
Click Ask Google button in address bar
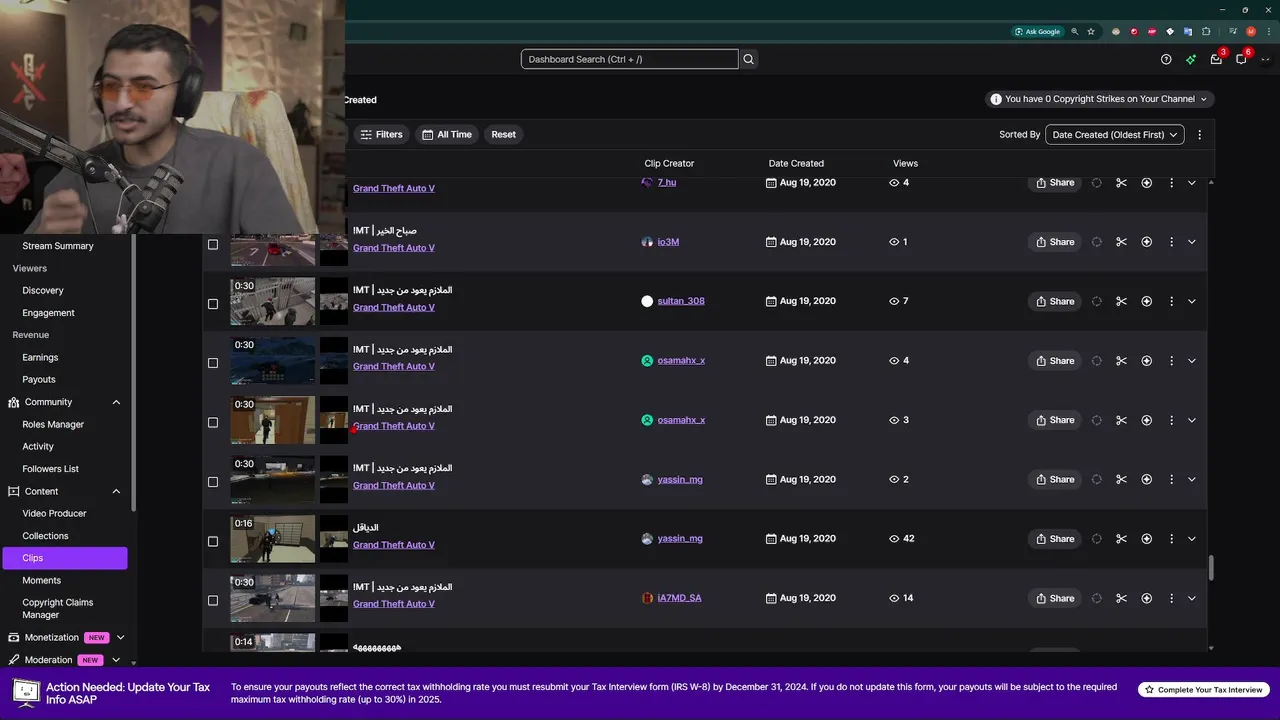pyautogui.click(x=1037, y=31)
